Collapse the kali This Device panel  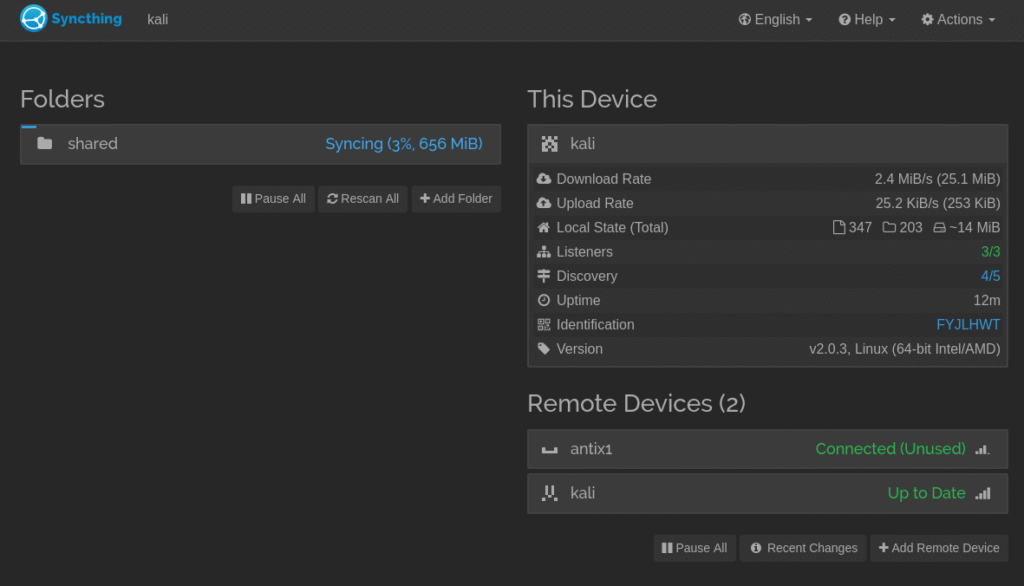pyautogui.click(x=767, y=144)
